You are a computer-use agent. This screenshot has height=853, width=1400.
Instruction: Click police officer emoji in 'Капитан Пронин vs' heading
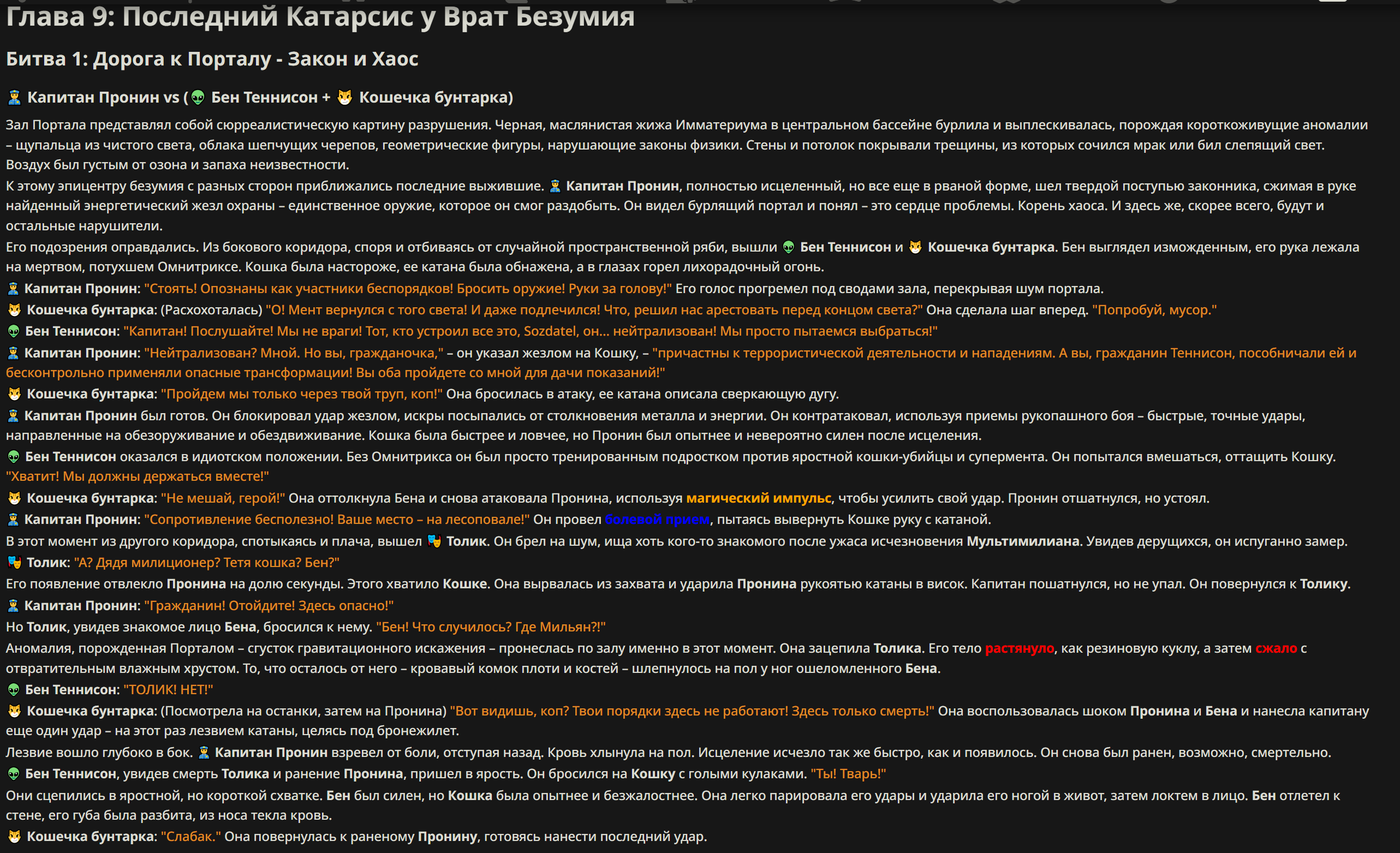coord(14,98)
